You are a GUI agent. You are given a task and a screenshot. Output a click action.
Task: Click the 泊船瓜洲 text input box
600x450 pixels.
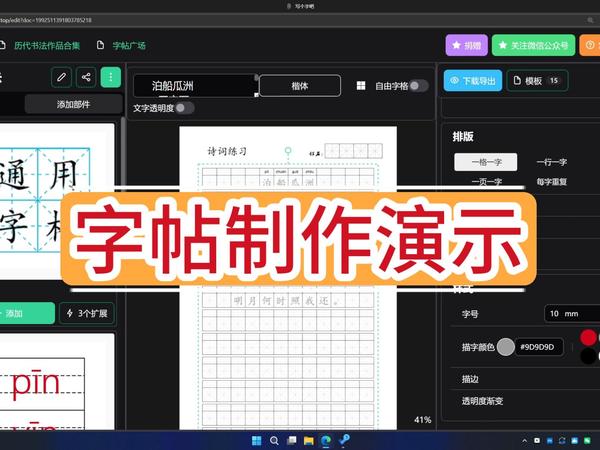(x=195, y=86)
